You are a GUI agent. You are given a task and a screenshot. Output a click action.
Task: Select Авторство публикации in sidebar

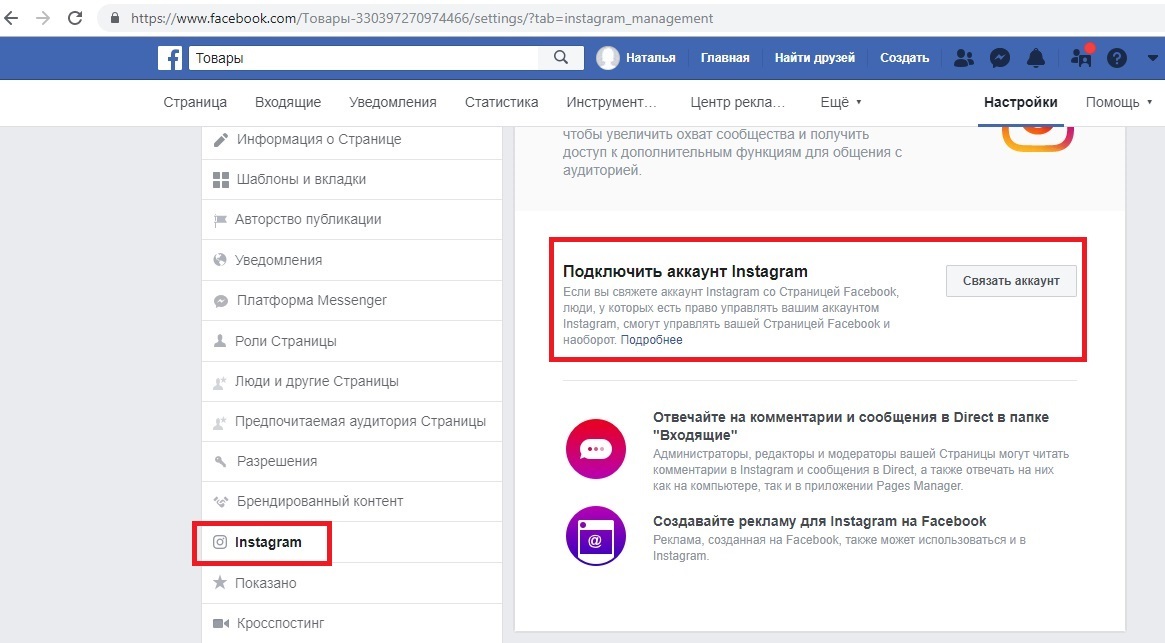pyautogui.click(x=351, y=219)
